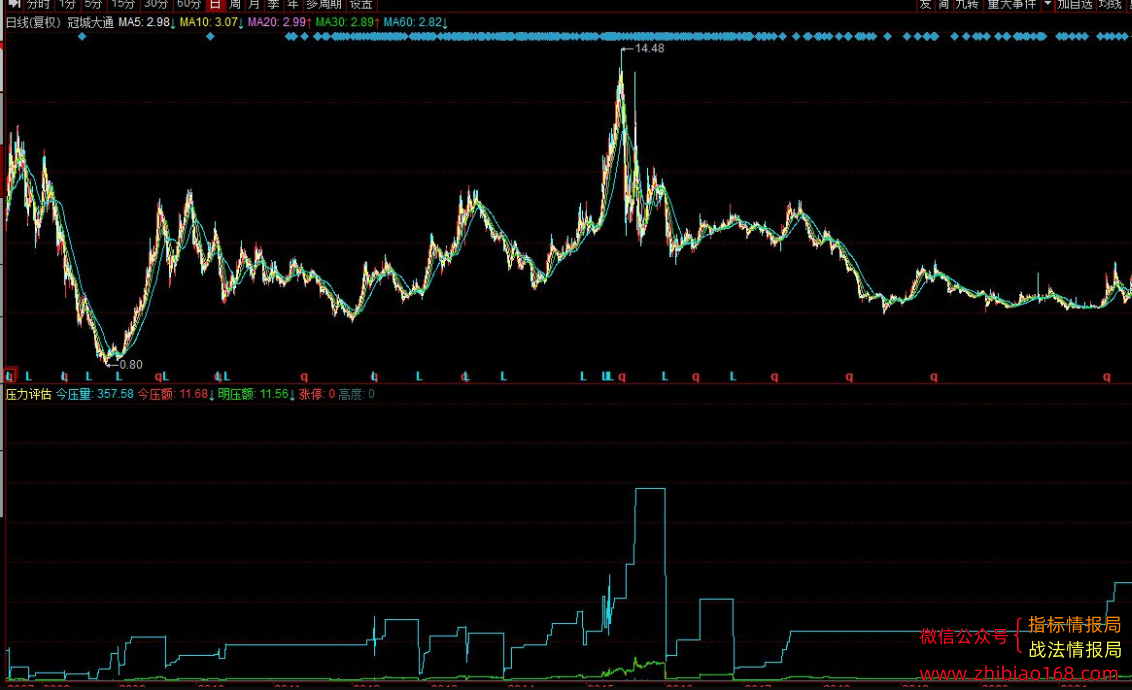
Task: Select the 季 quarterly period tab
Action: (274, 4)
